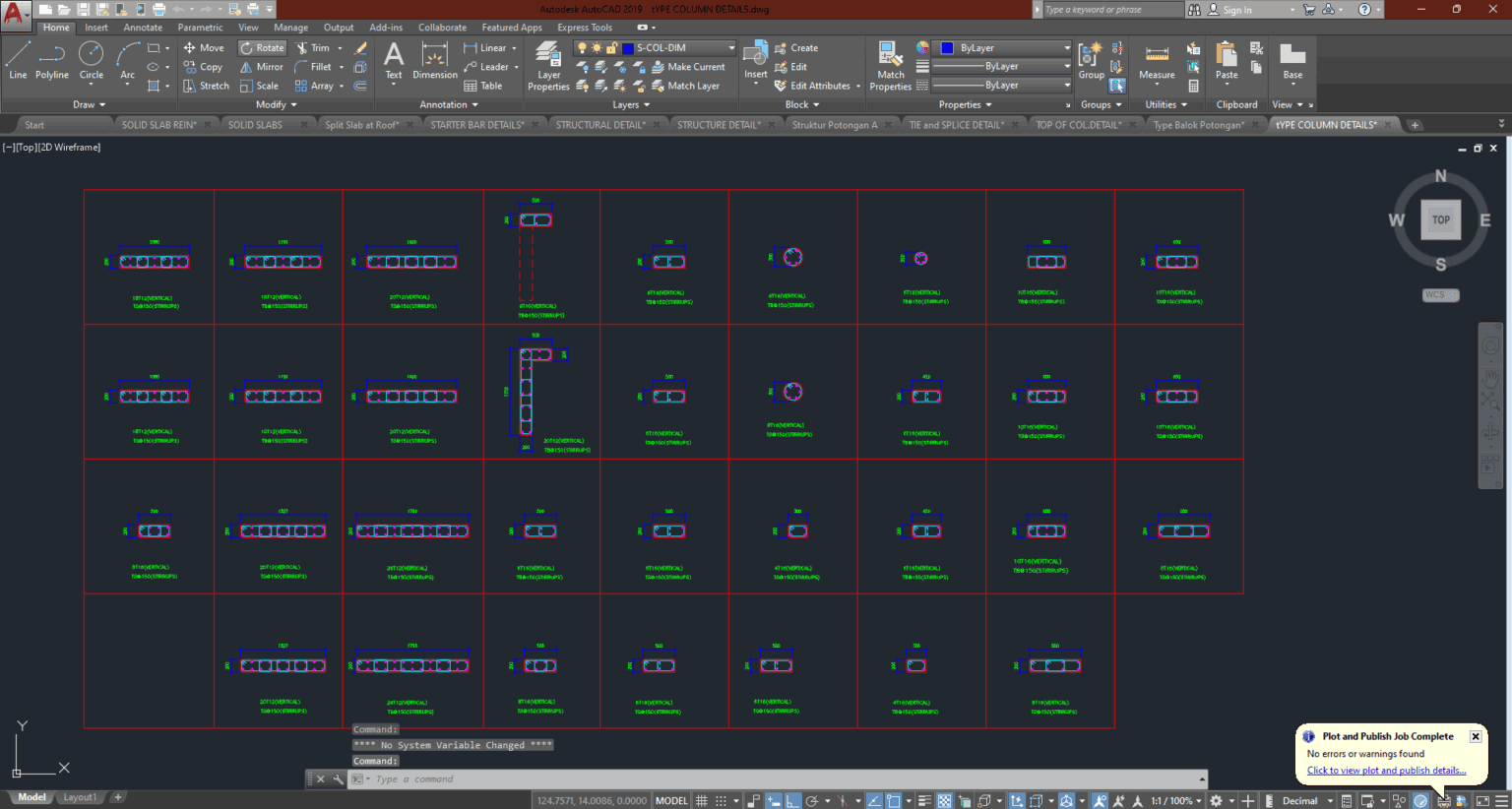Open the layer dropdown showing S-COL-DIM
This screenshot has height=809, width=1512.
tap(731, 47)
